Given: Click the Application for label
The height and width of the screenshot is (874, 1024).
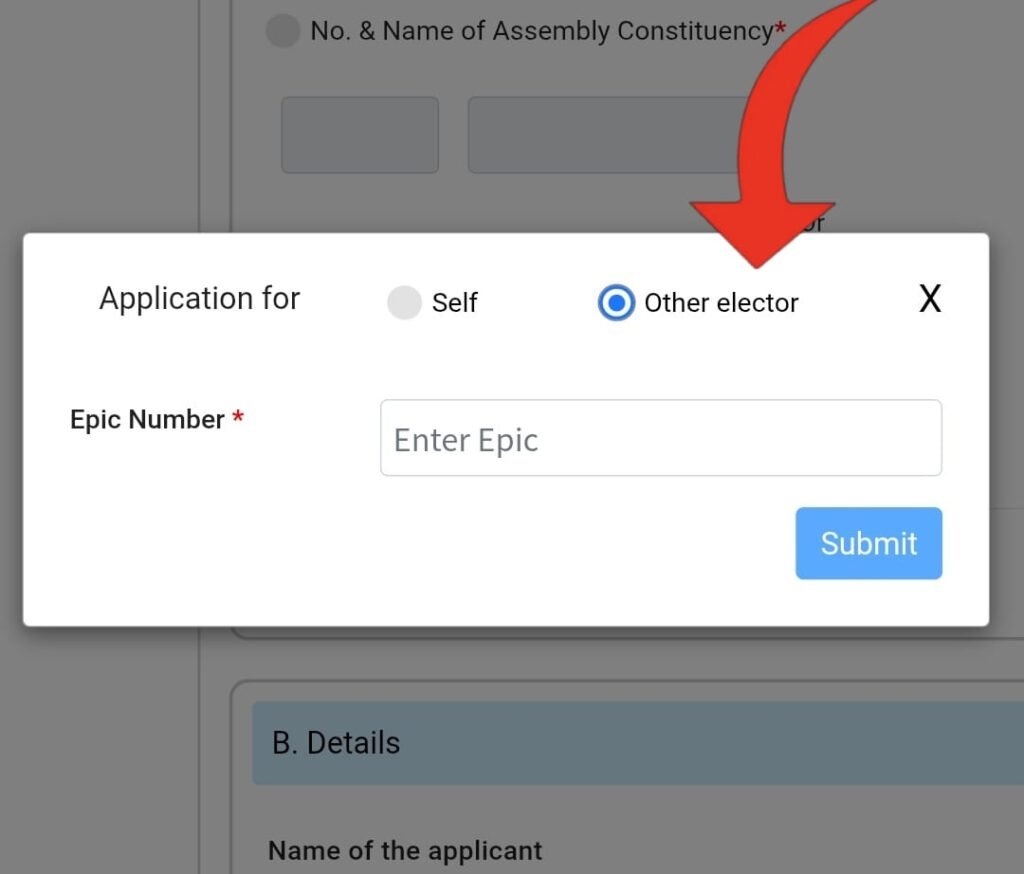Looking at the screenshot, I should [x=199, y=299].
